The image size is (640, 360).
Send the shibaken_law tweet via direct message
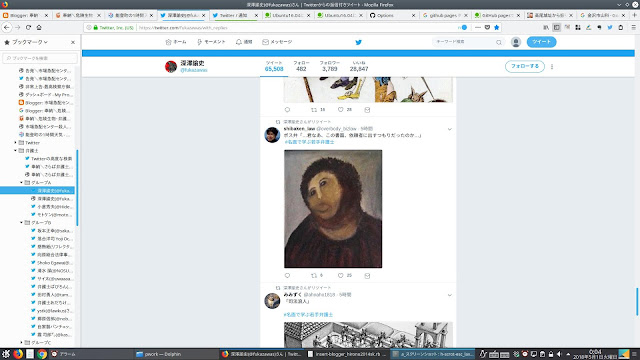click(x=367, y=276)
